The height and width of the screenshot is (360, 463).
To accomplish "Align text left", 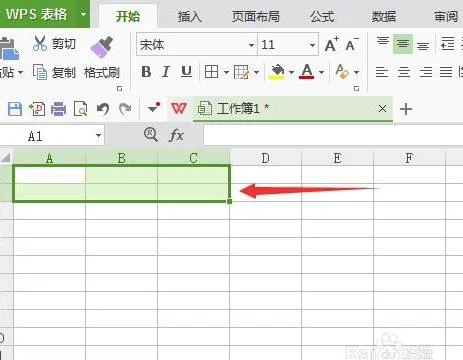I will pyautogui.click(x=382, y=72).
